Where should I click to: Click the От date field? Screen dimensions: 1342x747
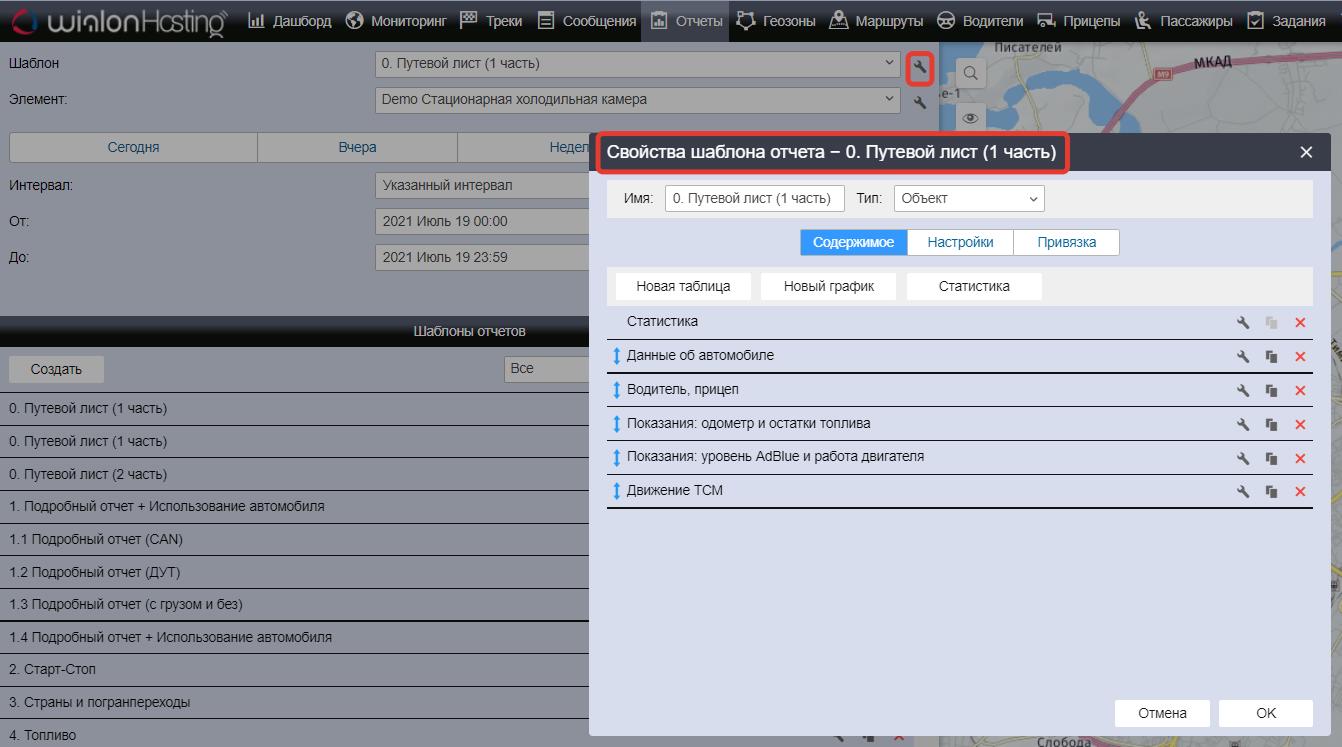(482, 221)
